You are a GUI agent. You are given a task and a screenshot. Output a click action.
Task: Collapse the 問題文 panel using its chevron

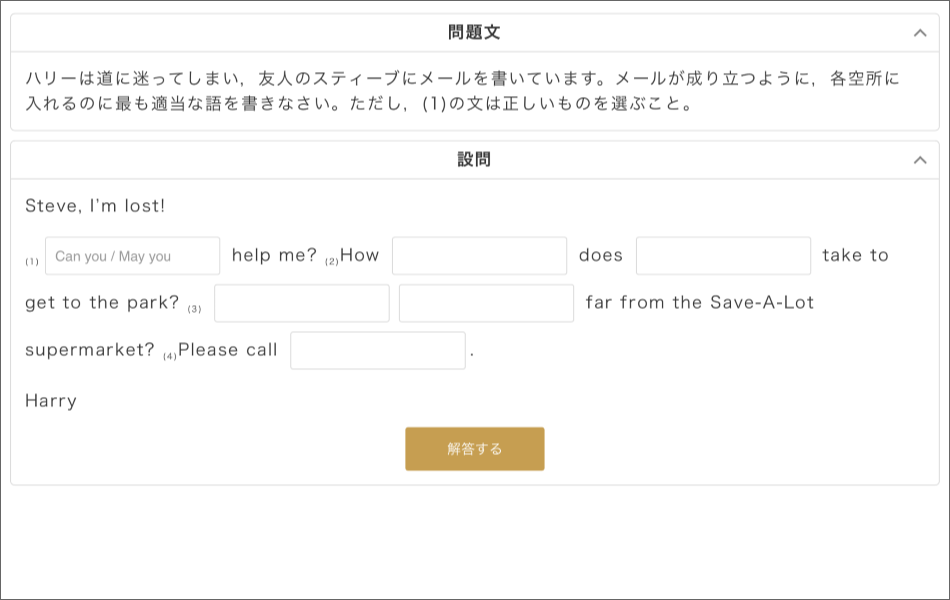click(x=920, y=33)
